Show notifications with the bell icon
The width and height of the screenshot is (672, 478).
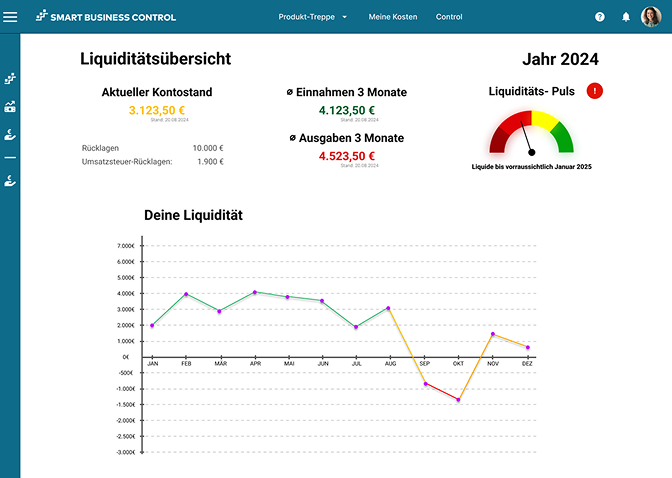click(x=626, y=17)
